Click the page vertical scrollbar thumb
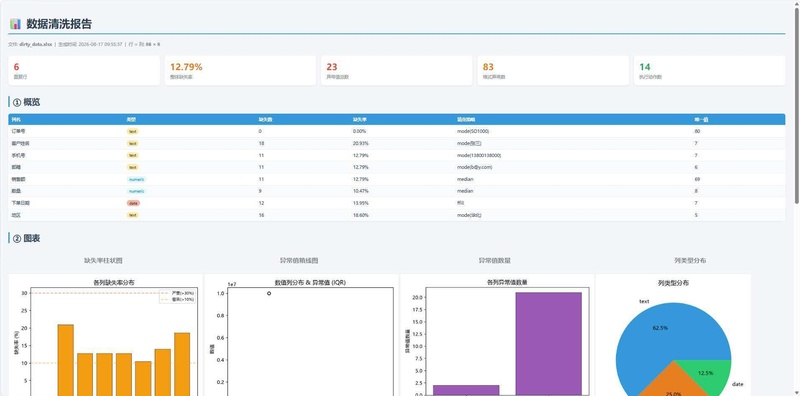The image size is (800, 396). [x=797, y=105]
